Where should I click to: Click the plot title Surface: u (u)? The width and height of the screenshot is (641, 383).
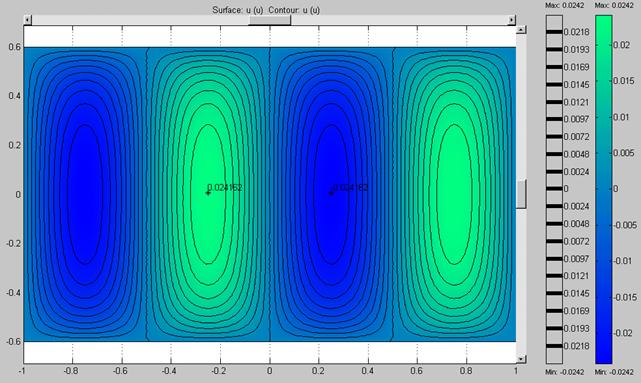[238, 10]
